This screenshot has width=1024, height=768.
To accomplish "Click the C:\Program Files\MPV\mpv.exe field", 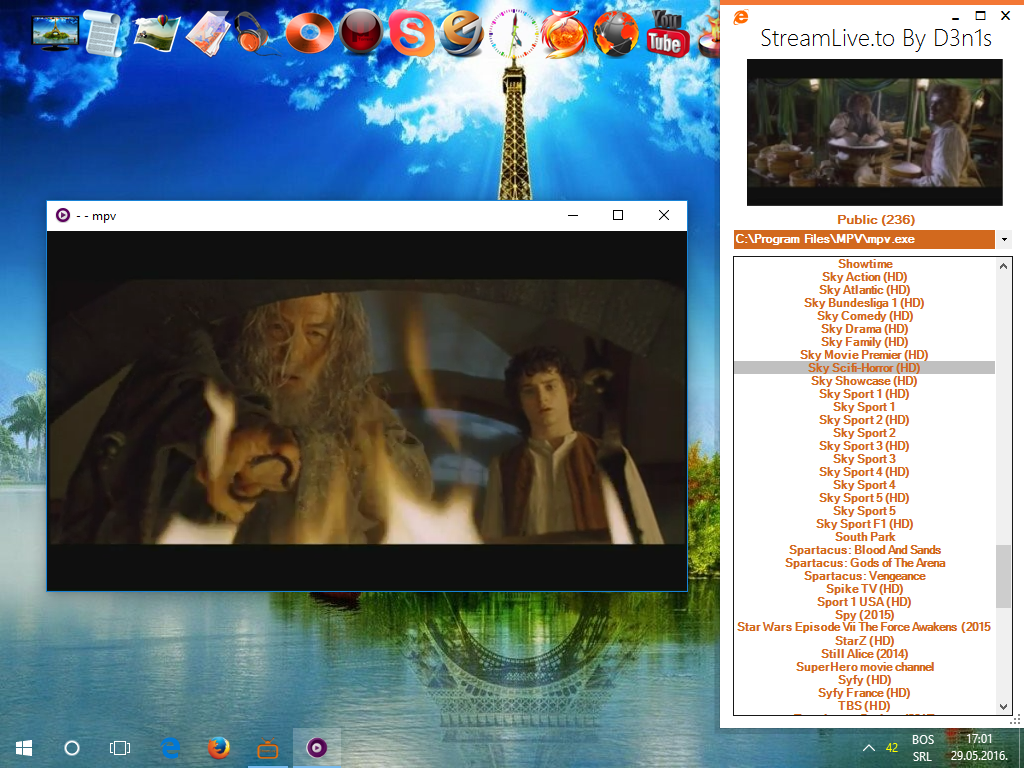I will (x=864, y=239).
